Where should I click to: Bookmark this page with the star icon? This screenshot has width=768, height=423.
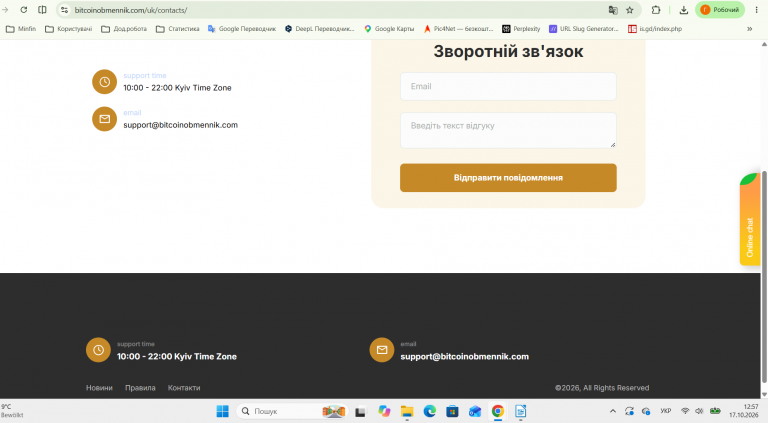click(x=630, y=10)
